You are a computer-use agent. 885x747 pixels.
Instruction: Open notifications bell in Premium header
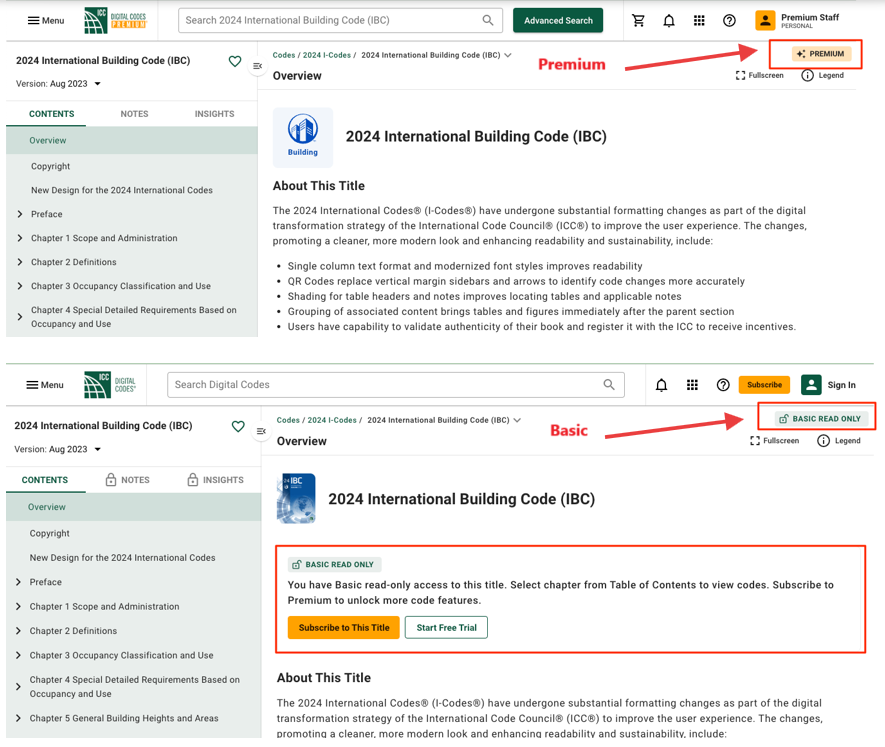click(669, 21)
